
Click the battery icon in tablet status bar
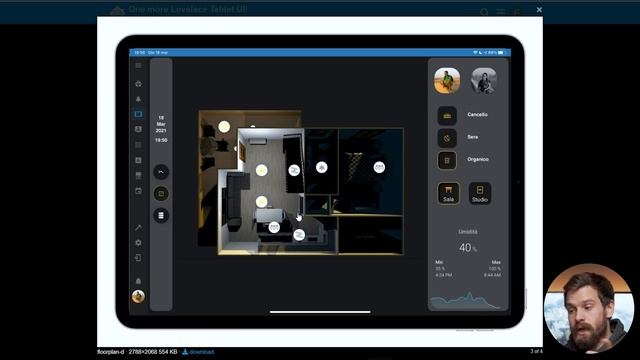pos(501,53)
